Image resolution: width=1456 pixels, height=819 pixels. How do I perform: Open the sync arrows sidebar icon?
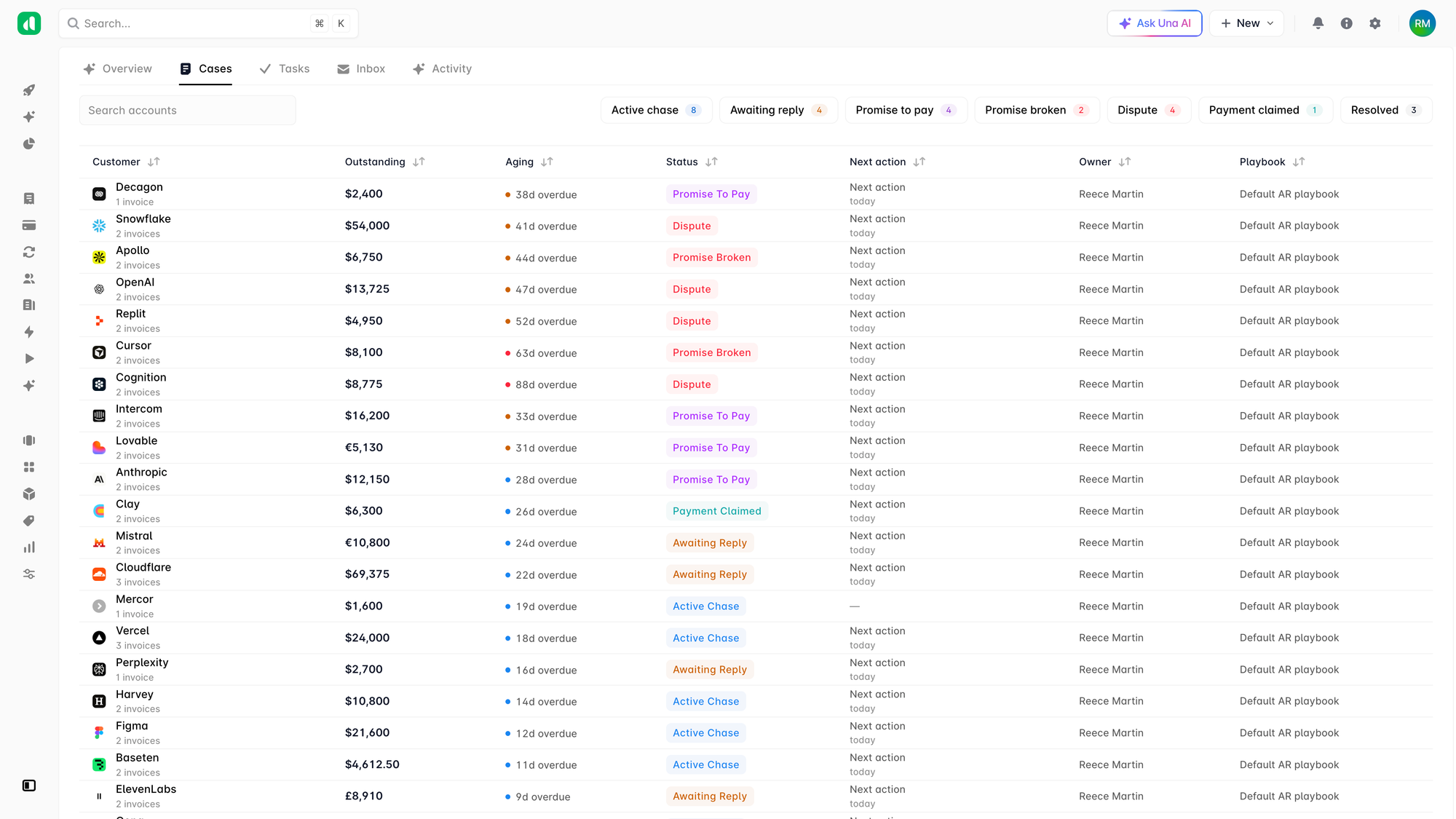pyautogui.click(x=29, y=252)
